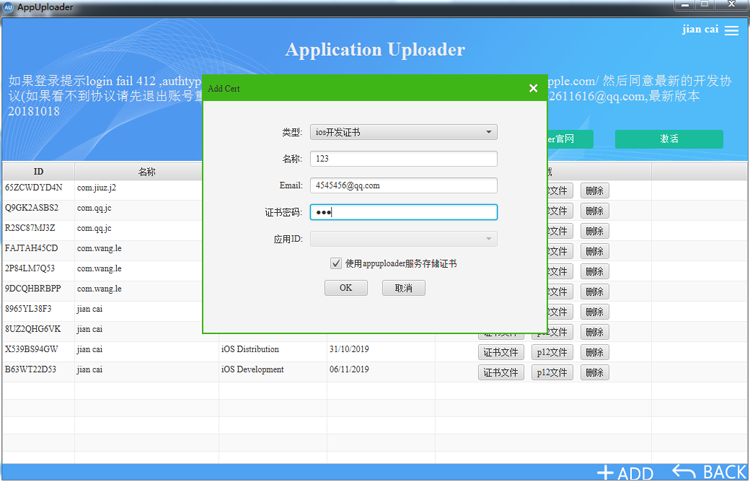The width and height of the screenshot is (750, 482).
Task: Click 删除 for the 65ZCWDYD4N certificate
Action: [x=595, y=191]
